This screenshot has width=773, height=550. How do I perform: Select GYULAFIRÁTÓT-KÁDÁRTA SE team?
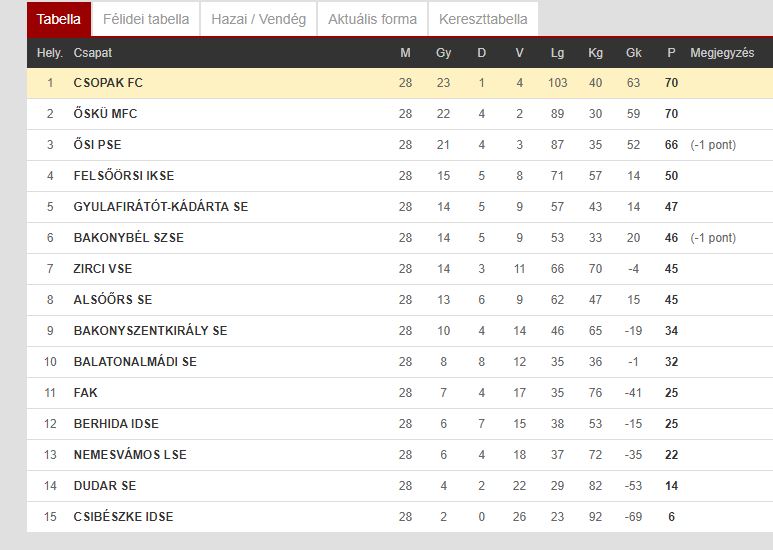[x=161, y=206]
